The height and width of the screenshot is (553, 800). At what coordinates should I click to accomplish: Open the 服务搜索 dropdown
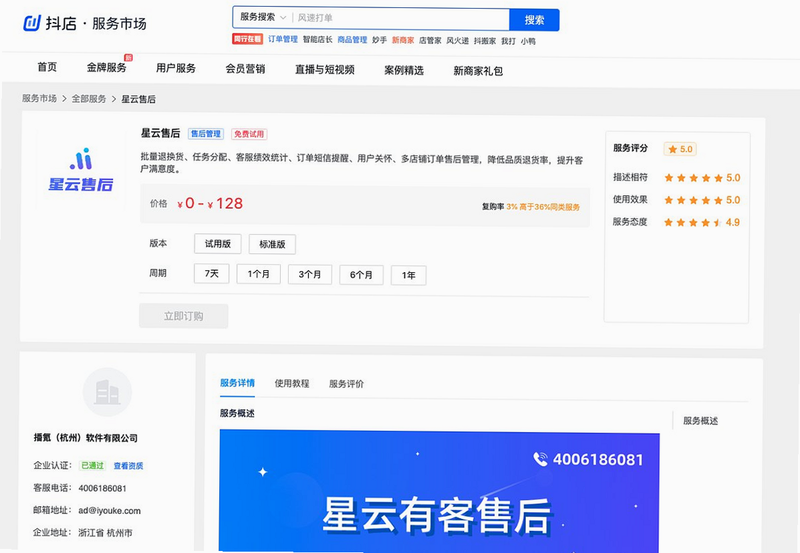[x=263, y=17]
